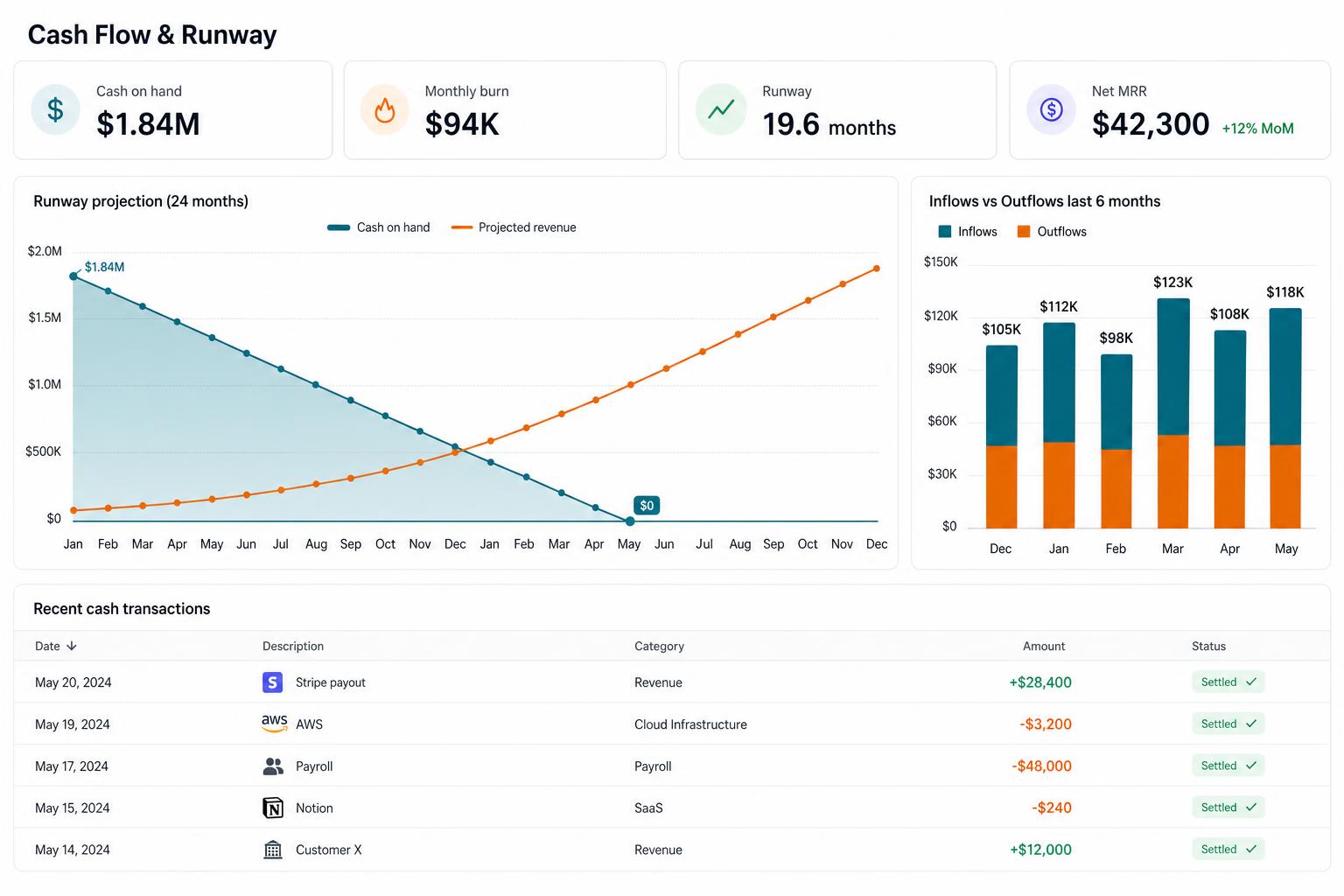Click the May 15, 2024 date cell
1344x896 pixels.
pos(73,808)
